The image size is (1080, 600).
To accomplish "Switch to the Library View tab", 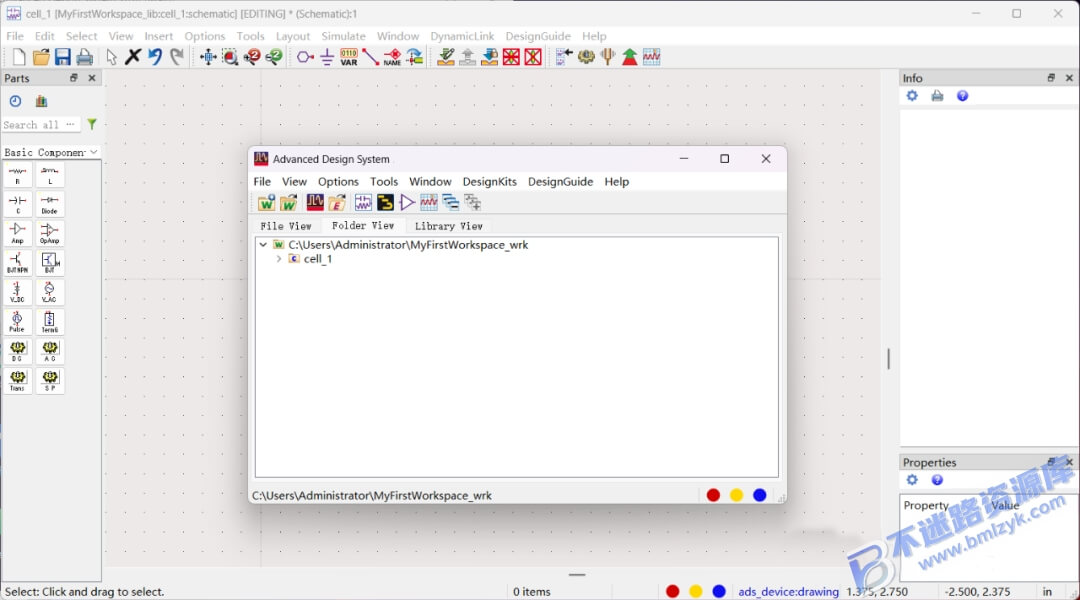I will [x=448, y=226].
